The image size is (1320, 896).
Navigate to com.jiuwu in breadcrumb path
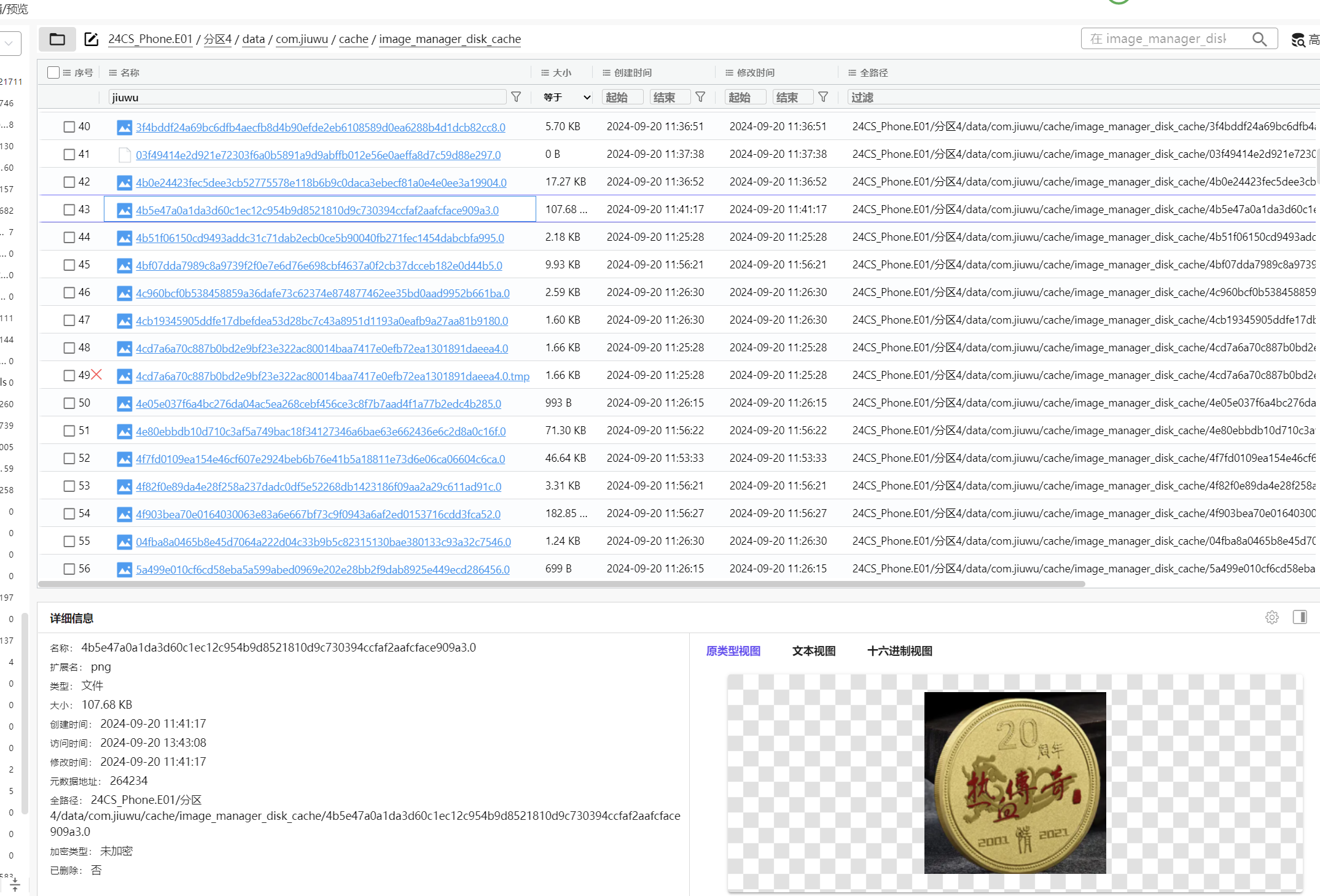point(302,39)
